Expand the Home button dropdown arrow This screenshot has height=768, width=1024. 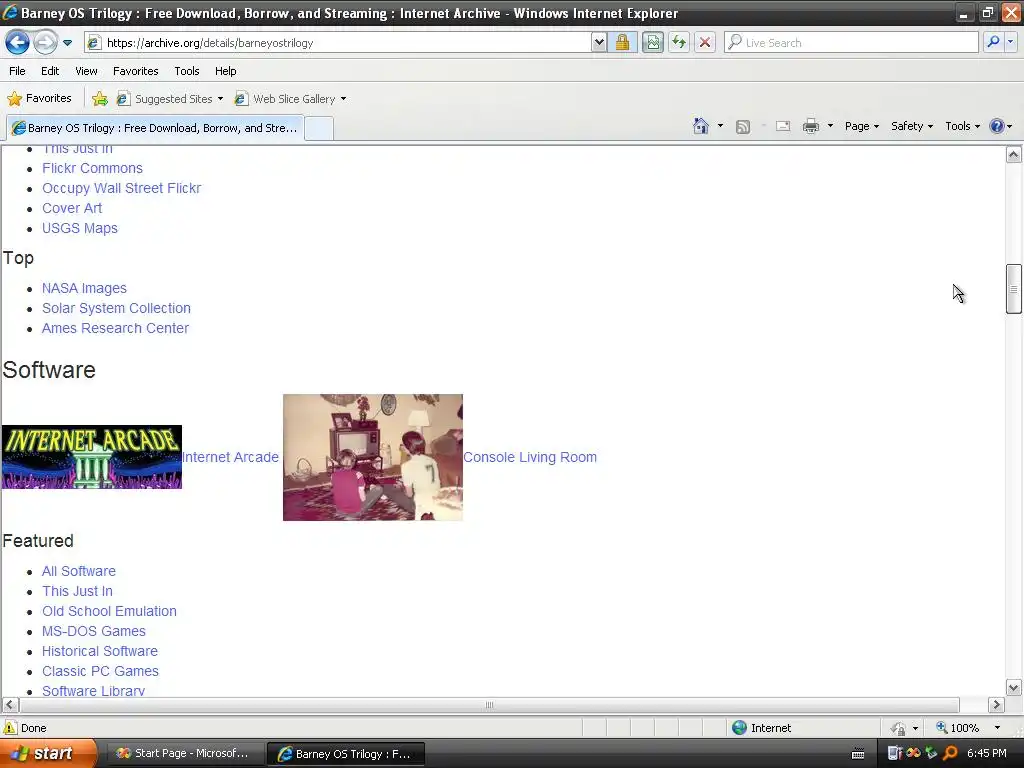point(720,126)
